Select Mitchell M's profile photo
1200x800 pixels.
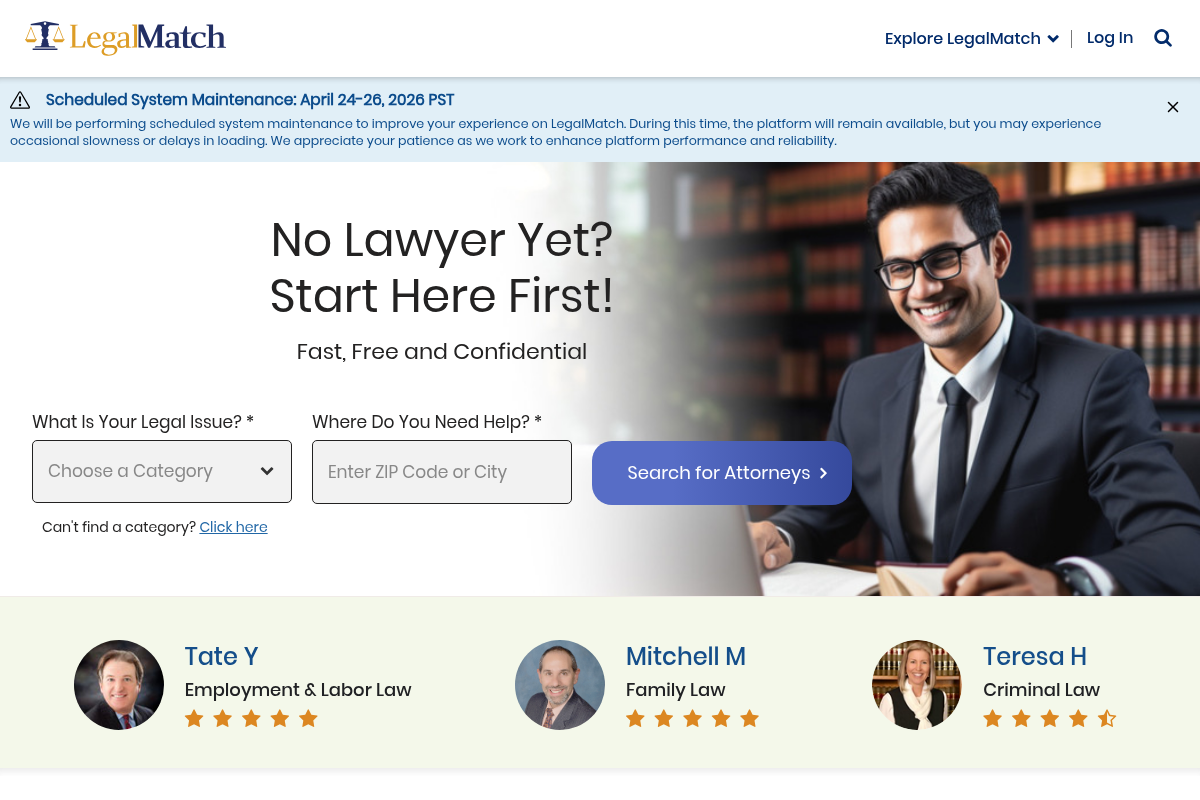(560, 685)
